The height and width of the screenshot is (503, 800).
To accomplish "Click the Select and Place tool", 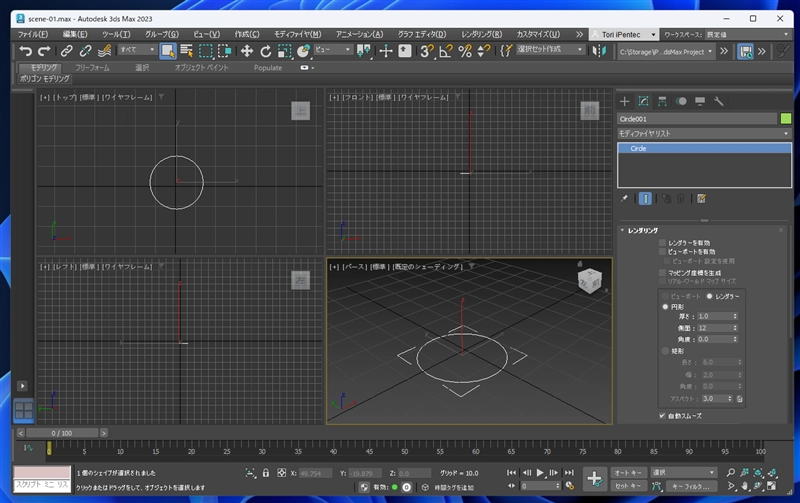I will pyautogui.click(x=304, y=51).
